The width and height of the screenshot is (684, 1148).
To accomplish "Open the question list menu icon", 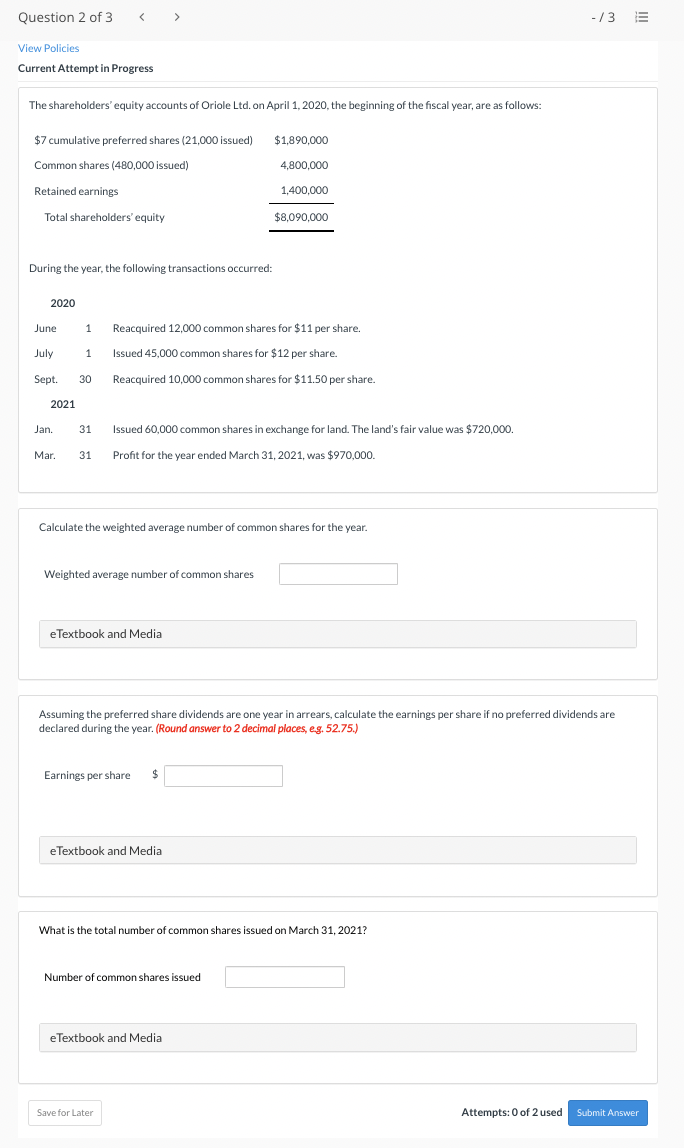I will pos(641,17).
